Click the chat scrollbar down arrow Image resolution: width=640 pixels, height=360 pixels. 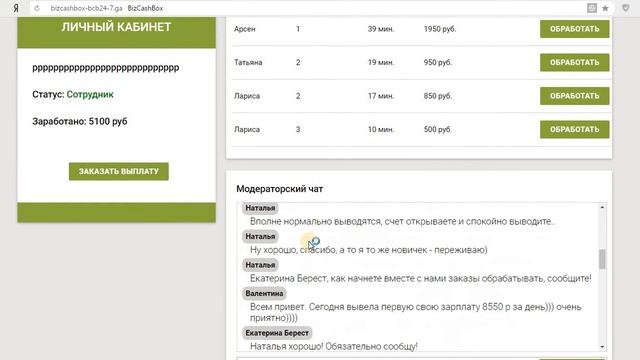(x=602, y=347)
